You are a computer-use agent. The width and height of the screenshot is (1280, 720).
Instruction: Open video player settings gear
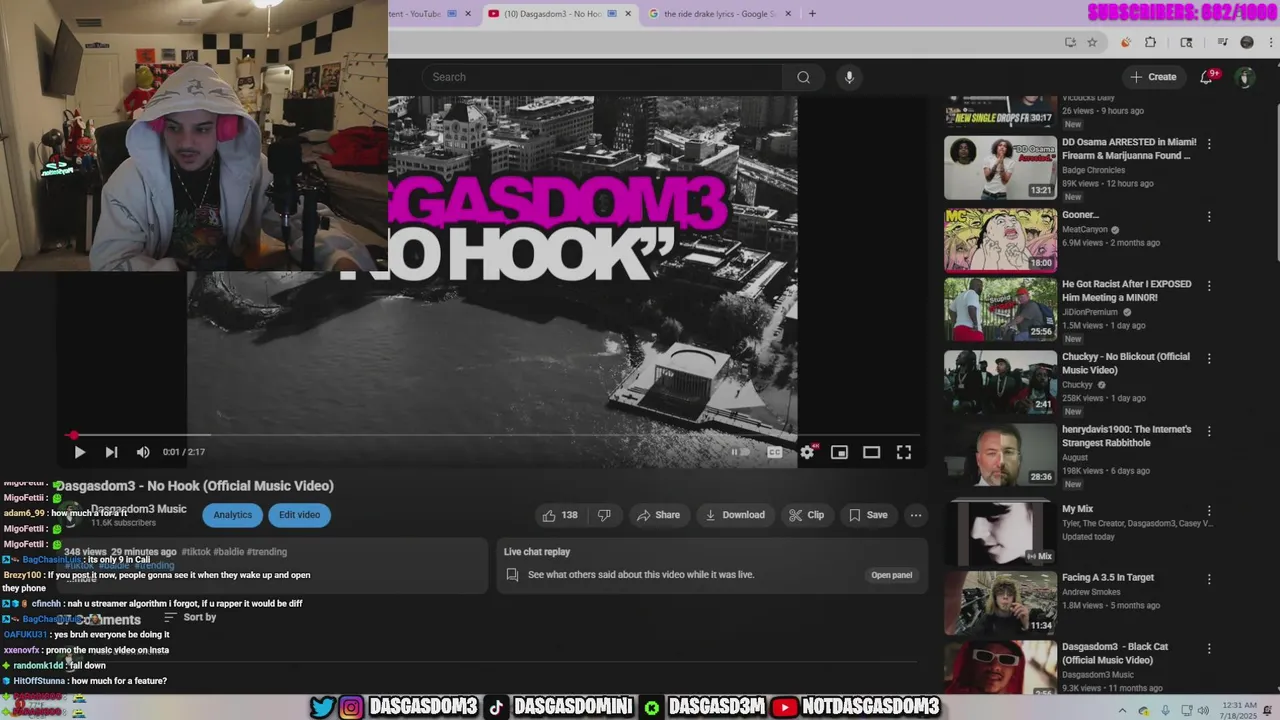[807, 452]
